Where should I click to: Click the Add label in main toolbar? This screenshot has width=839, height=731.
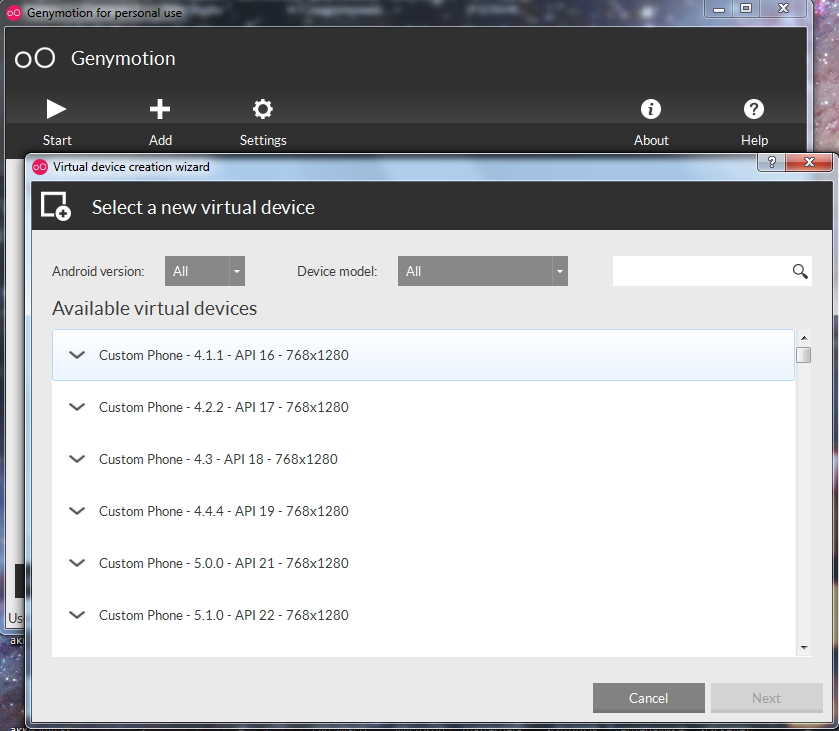click(x=160, y=140)
